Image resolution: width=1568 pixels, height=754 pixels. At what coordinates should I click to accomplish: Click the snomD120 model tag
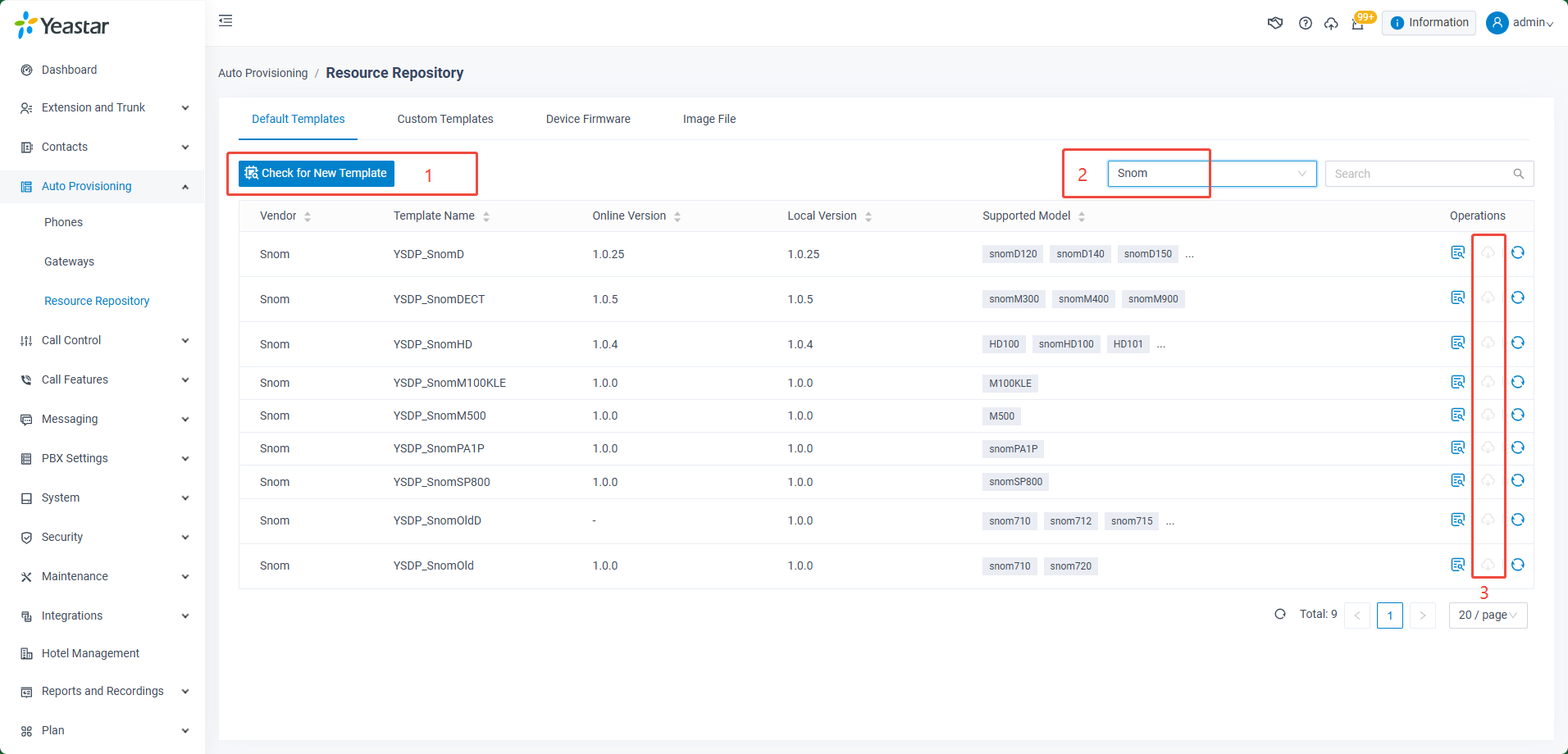click(1013, 254)
